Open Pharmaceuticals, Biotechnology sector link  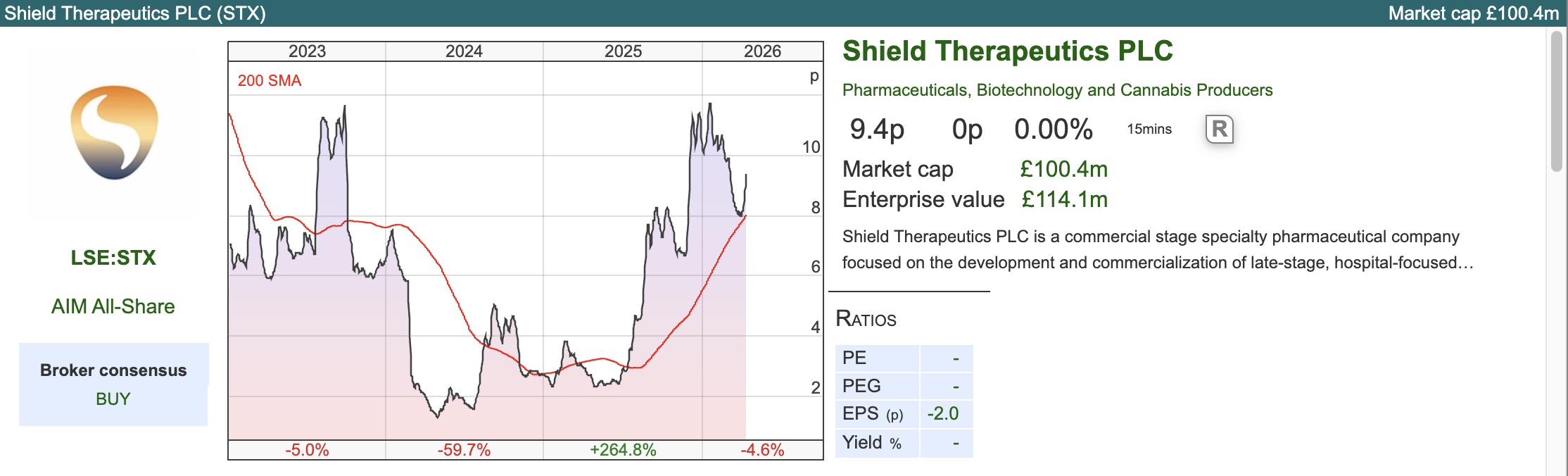[x=1057, y=90]
